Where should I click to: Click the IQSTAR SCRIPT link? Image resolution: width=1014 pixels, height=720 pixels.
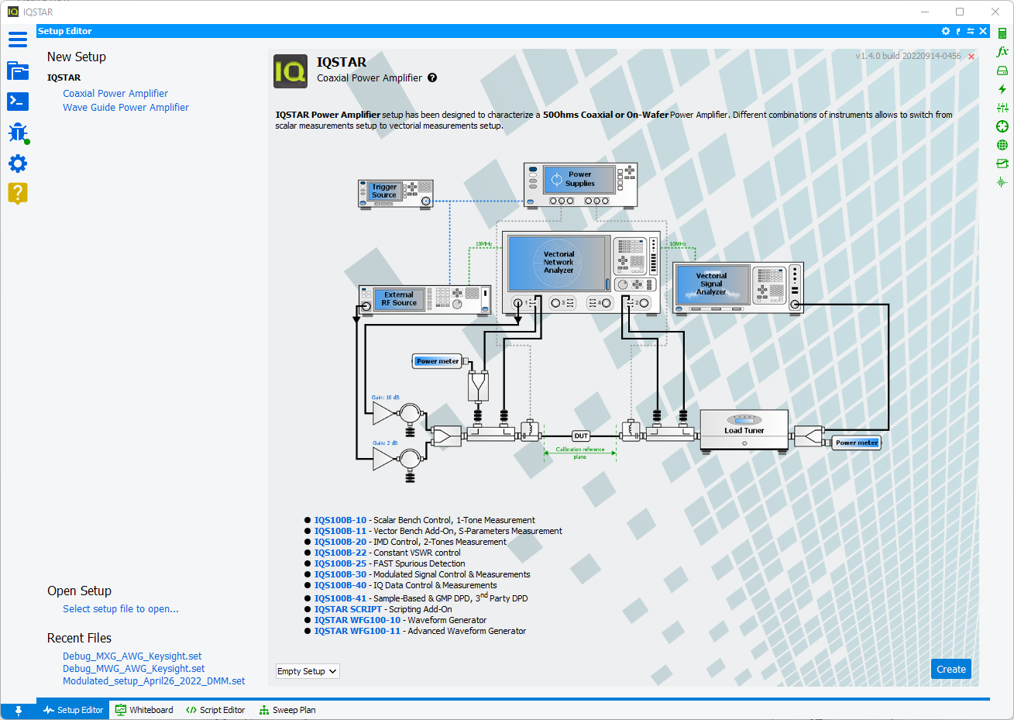click(348, 609)
